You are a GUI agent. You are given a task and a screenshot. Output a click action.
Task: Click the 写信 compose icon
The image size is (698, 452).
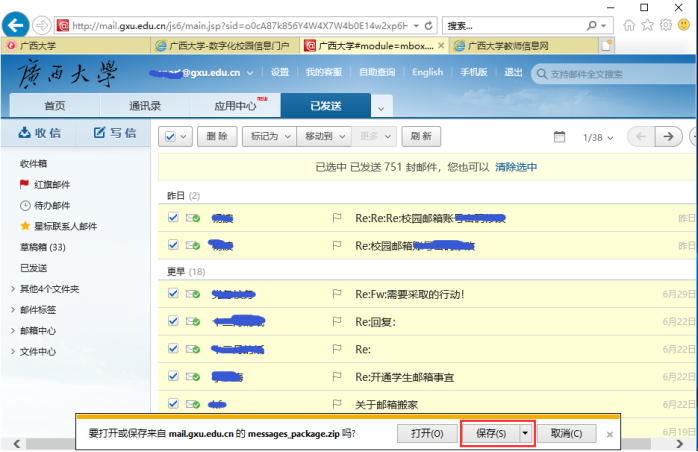click(x=101, y=133)
